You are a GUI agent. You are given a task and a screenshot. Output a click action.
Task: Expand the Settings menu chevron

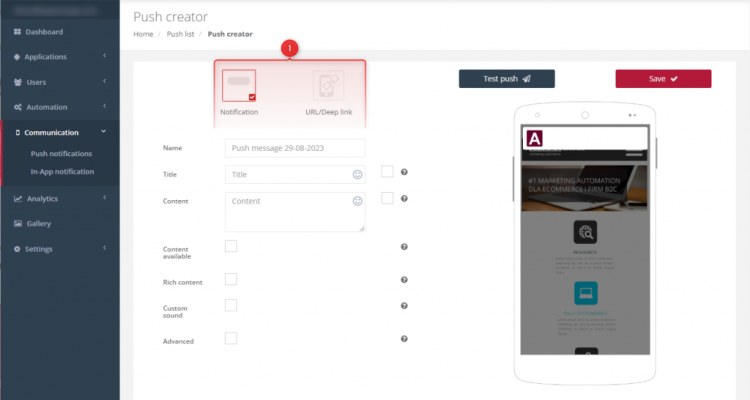pyautogui.click(x=104, y=248)
